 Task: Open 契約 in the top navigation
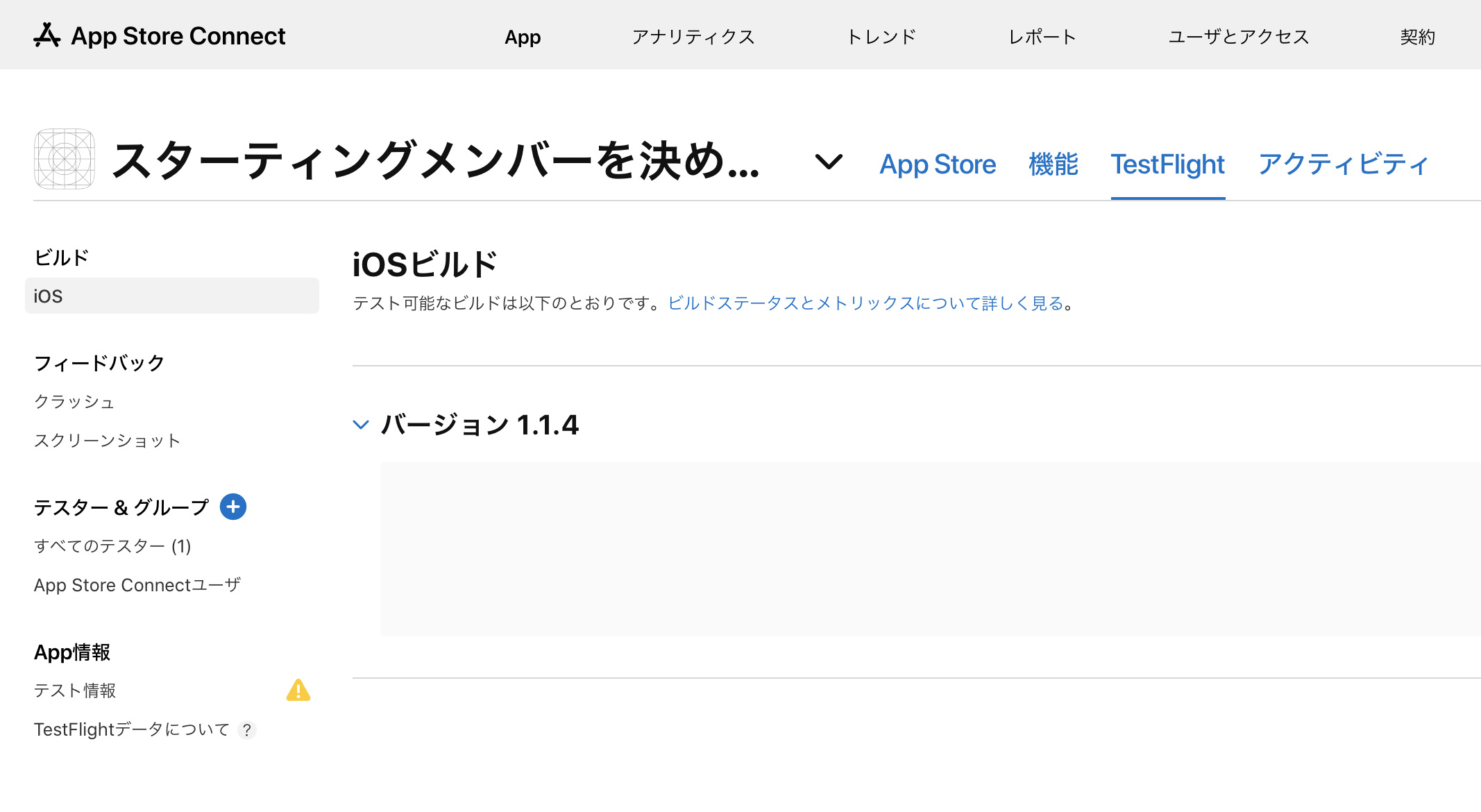(x=1417, y=37)
